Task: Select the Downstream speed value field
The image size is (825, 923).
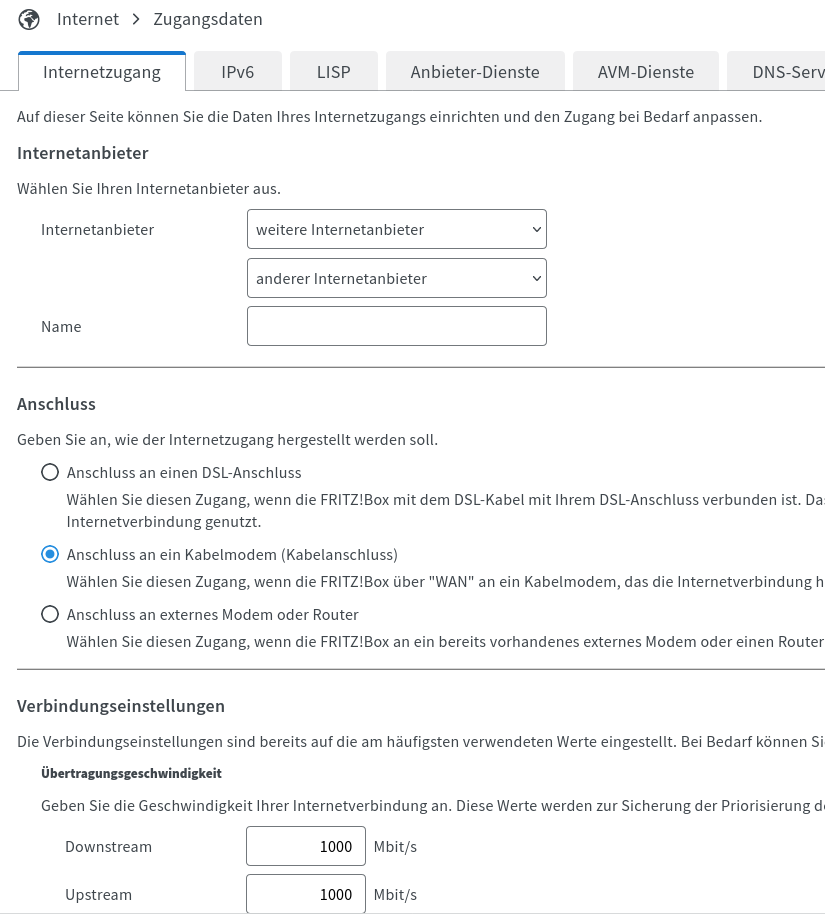Action: tap(305, 845)
